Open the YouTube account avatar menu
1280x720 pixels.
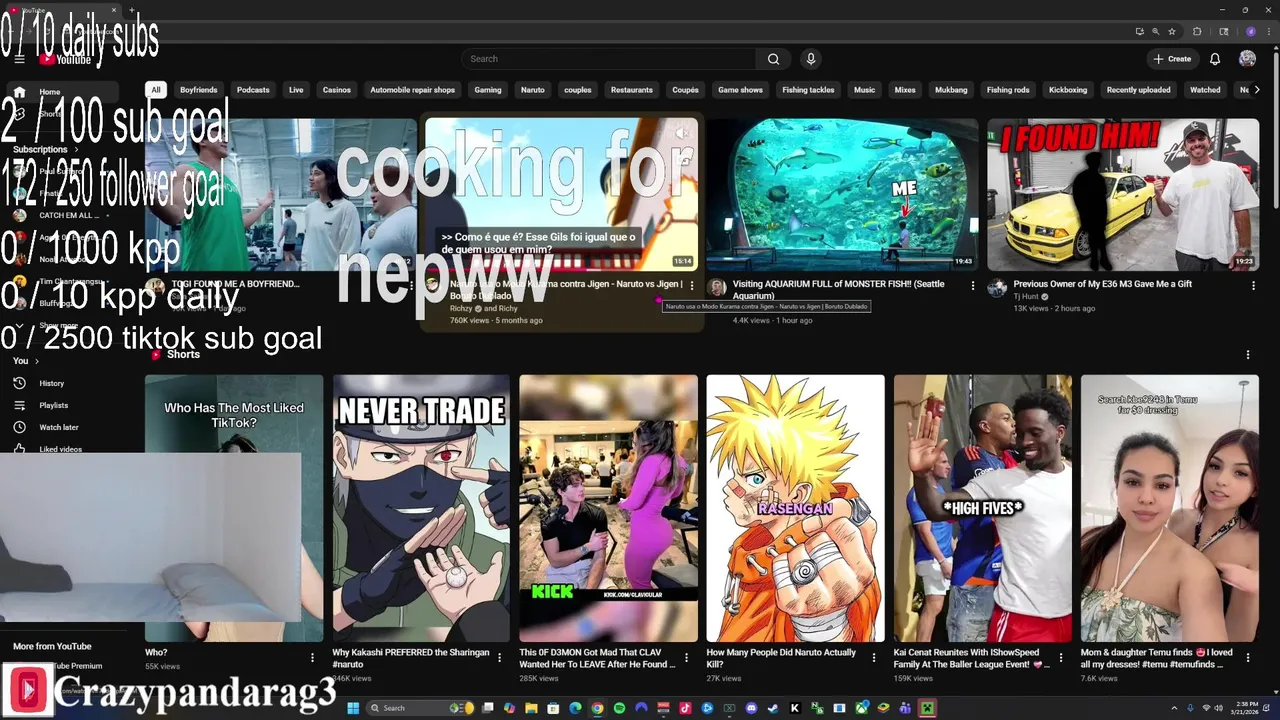[1247, 59]
